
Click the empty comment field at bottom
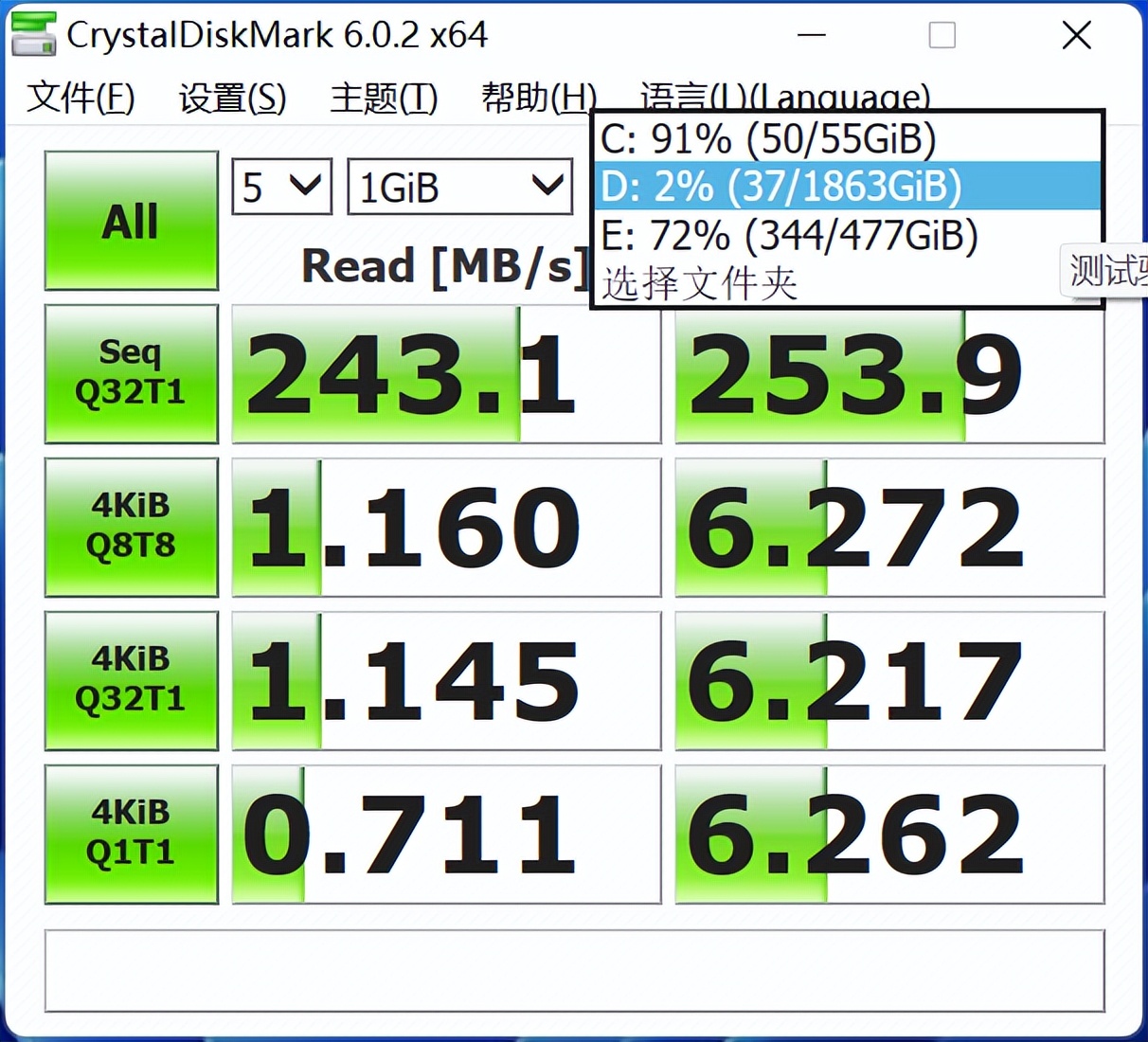574,971
